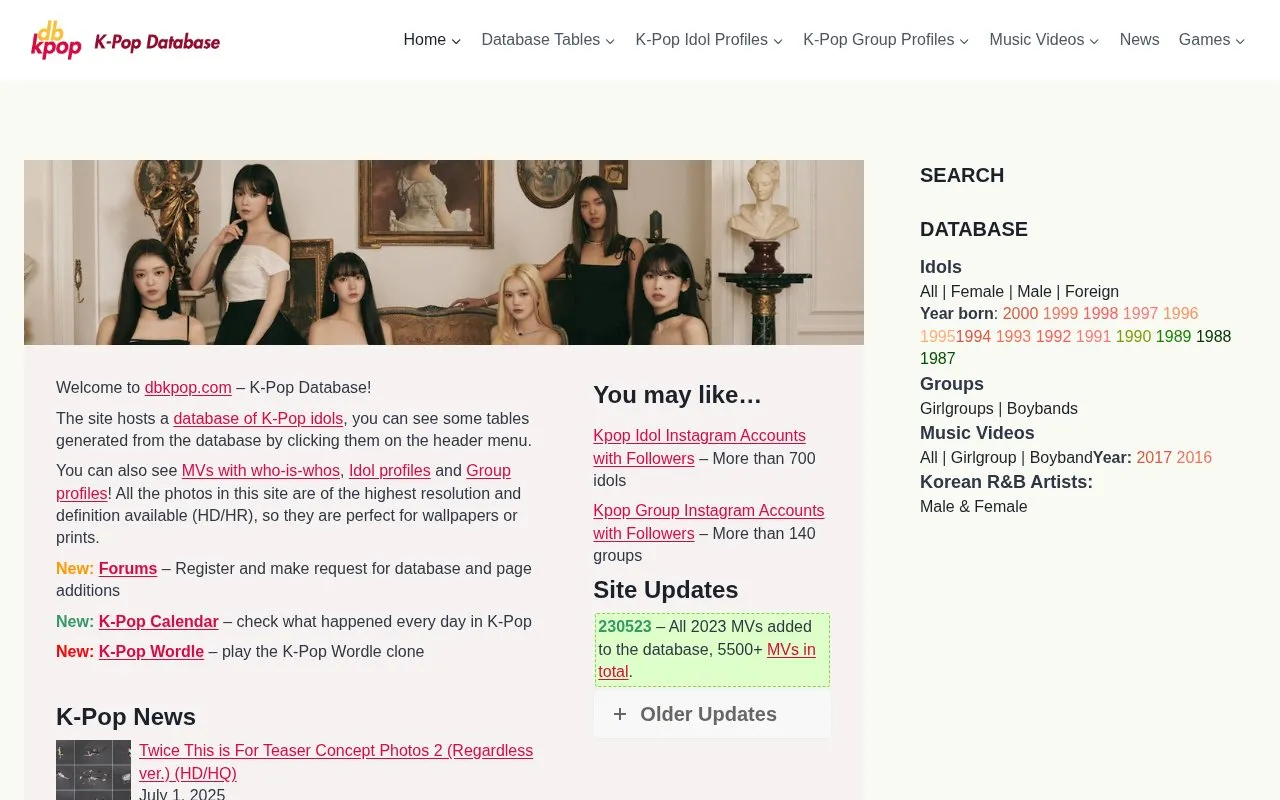Click the group banner photo
The height and width of the screenshot is (800, 1280).
(444, 252)
